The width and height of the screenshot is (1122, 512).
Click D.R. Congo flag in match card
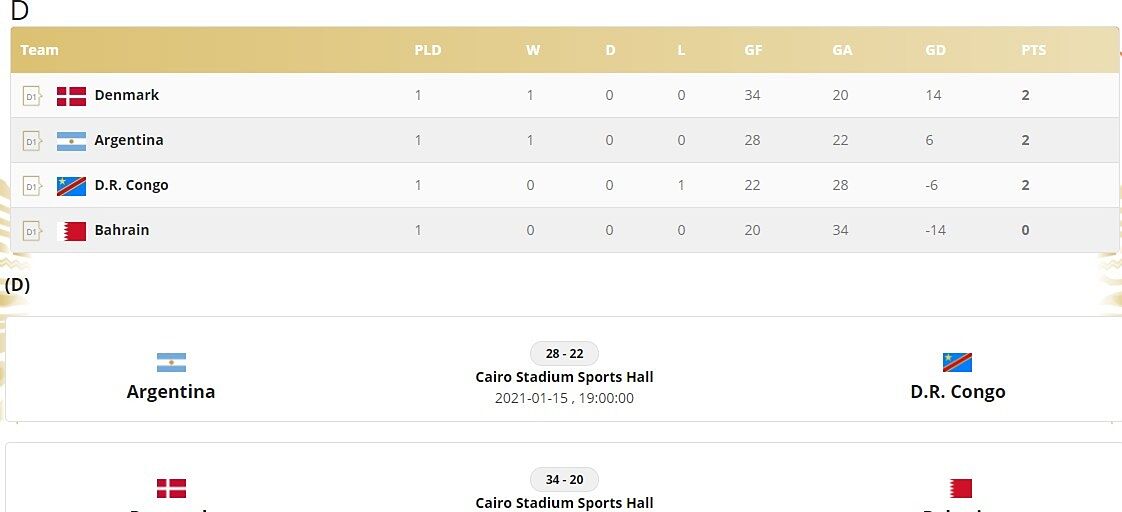pyautogui.click(x=957, y=363)
